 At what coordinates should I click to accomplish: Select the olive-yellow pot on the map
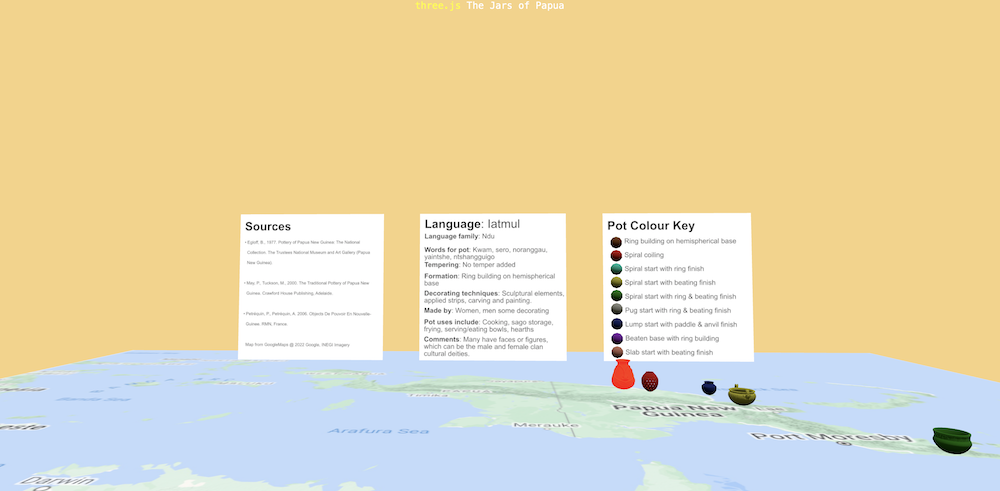click(x=742, y=395)
